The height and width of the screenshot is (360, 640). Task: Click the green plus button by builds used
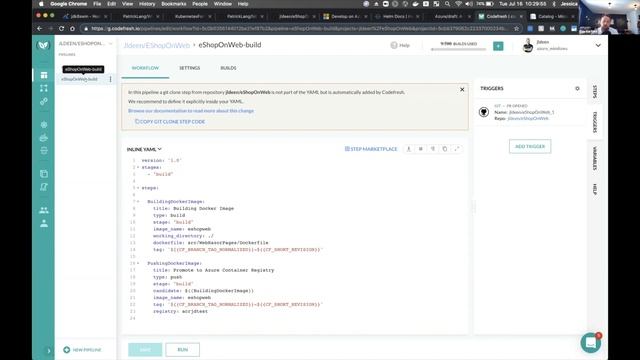(498, 46)
